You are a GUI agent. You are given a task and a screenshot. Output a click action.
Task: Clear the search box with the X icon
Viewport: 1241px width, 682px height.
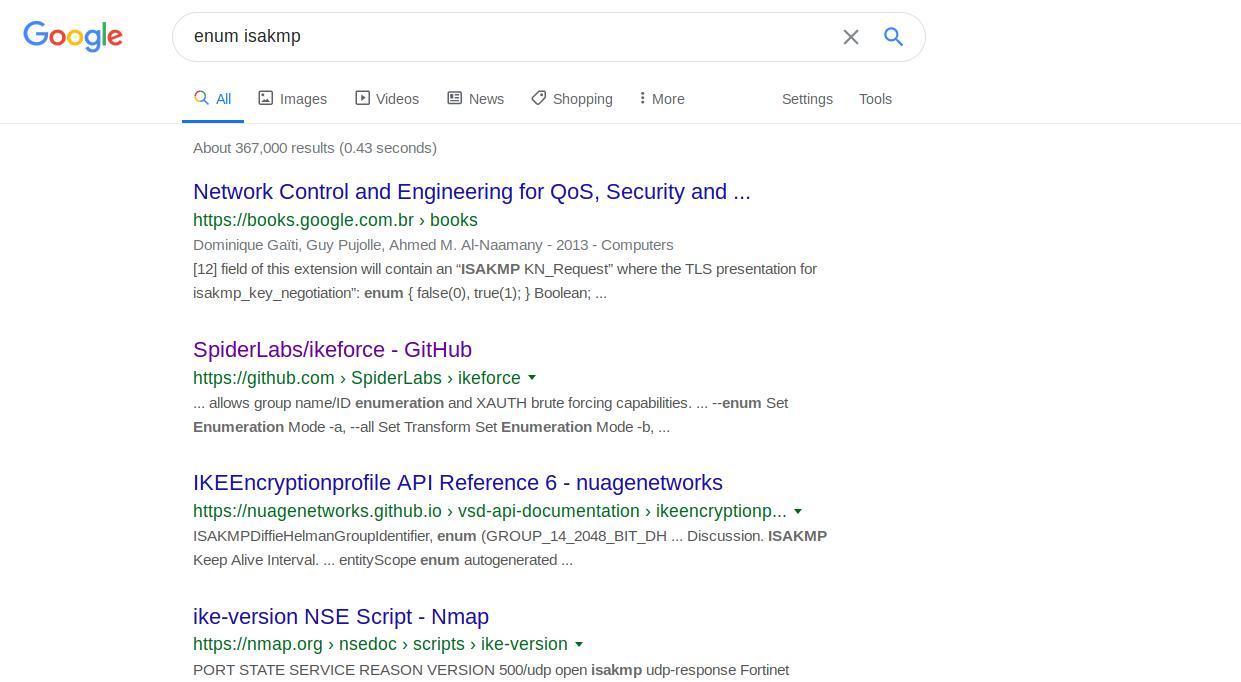point(851,37)
